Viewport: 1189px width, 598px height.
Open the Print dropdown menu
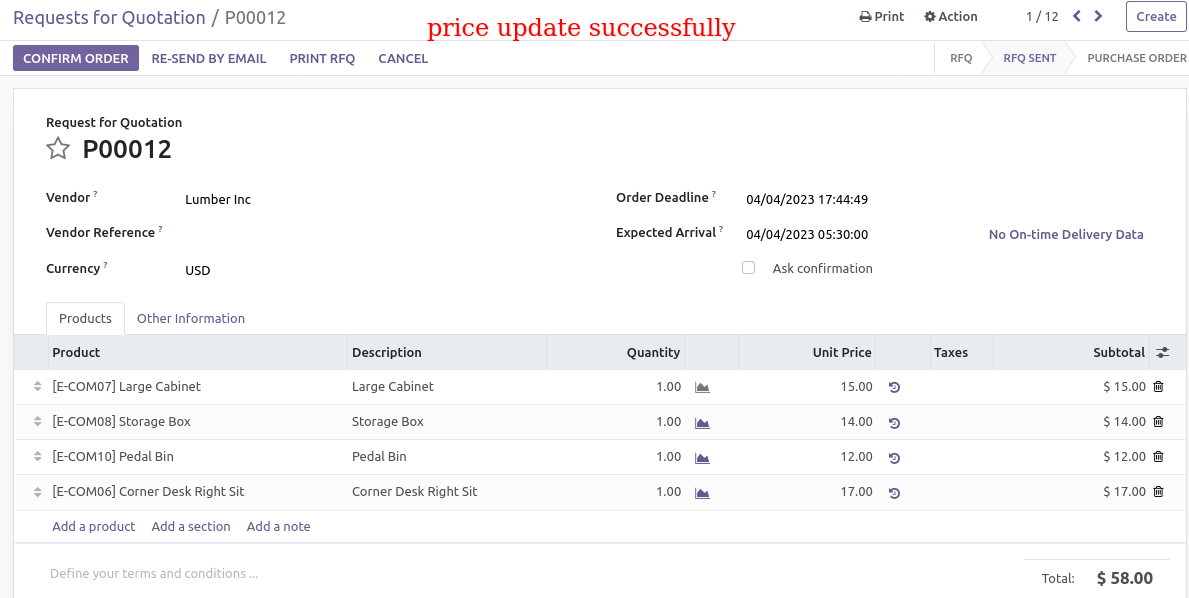click(881, 17)
